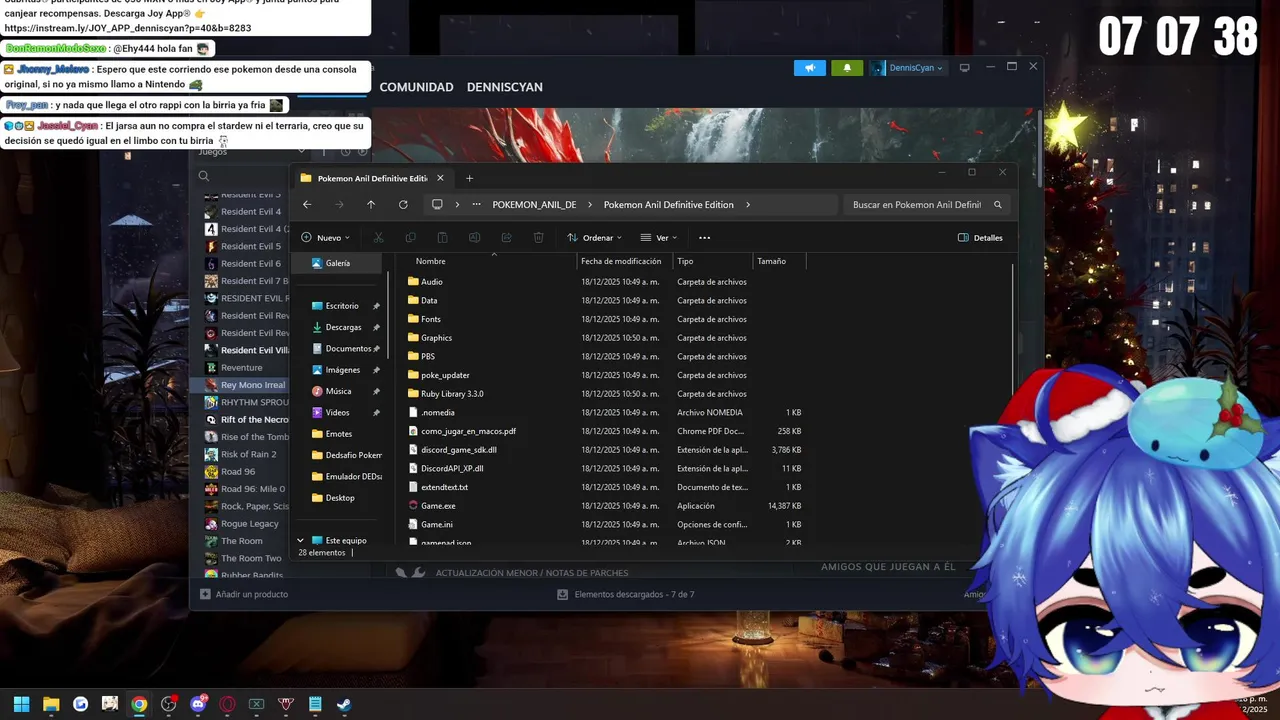Screen dimensions: 1280x720
Task: Sort by the Nombre column header
Action: (430, 261)
